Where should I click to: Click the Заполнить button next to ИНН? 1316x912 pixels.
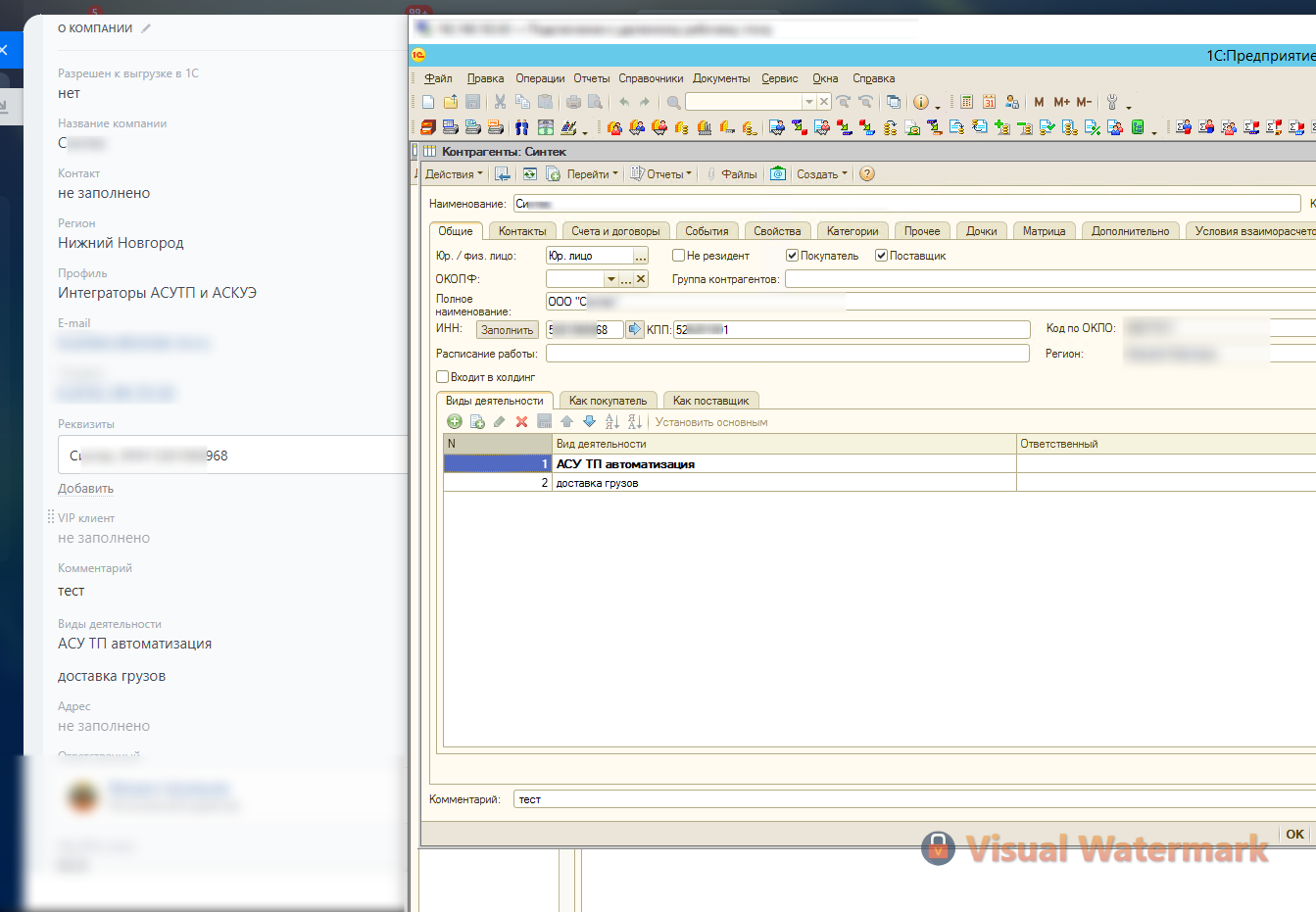click(x=508, y=330)
